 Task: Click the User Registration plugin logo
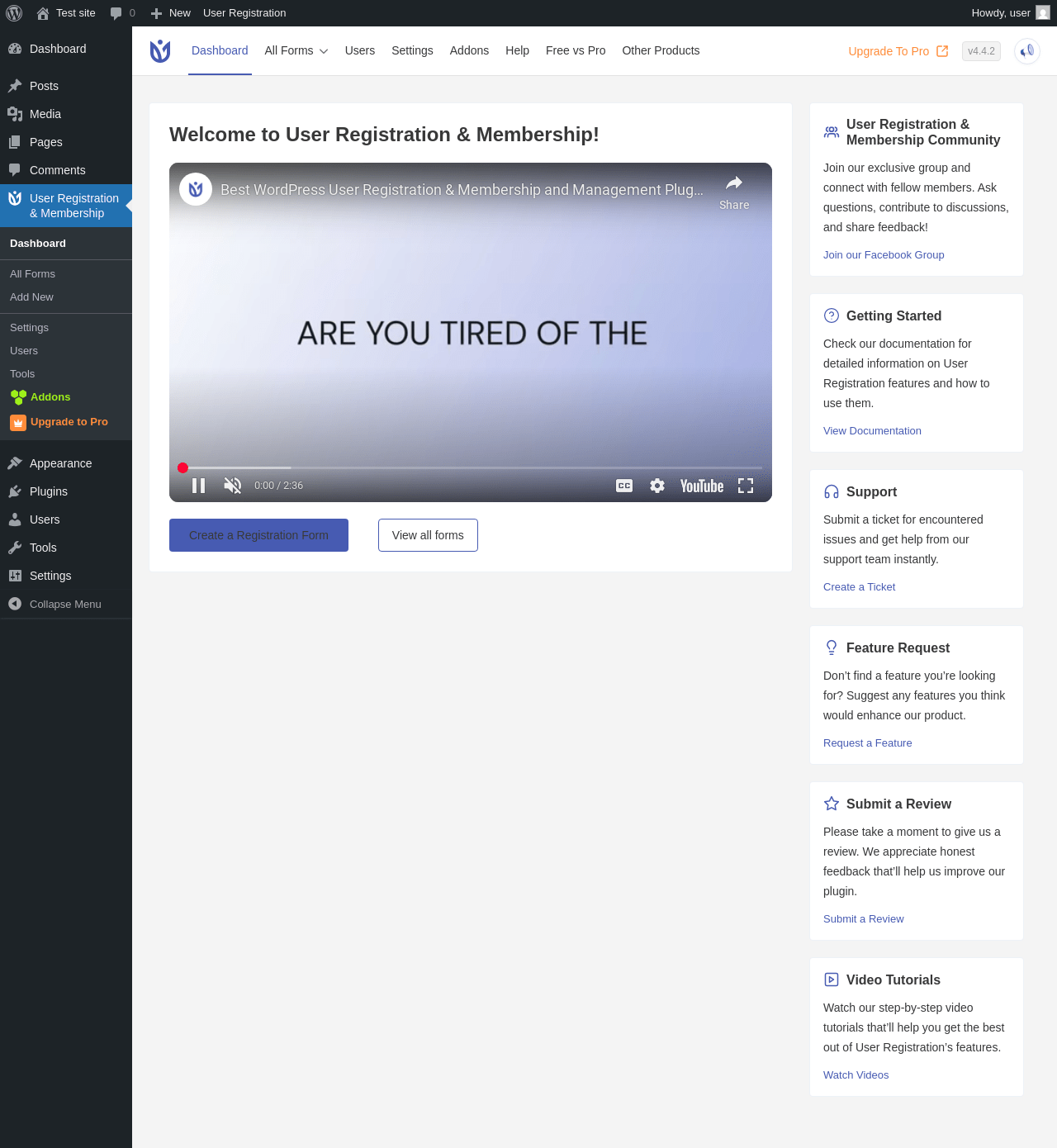160,51
